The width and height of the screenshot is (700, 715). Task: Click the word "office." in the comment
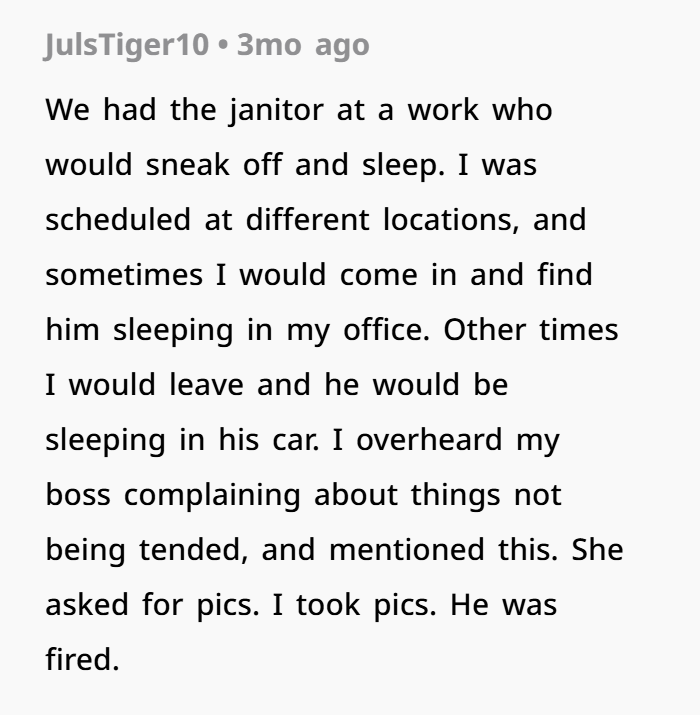coord(386,329)
